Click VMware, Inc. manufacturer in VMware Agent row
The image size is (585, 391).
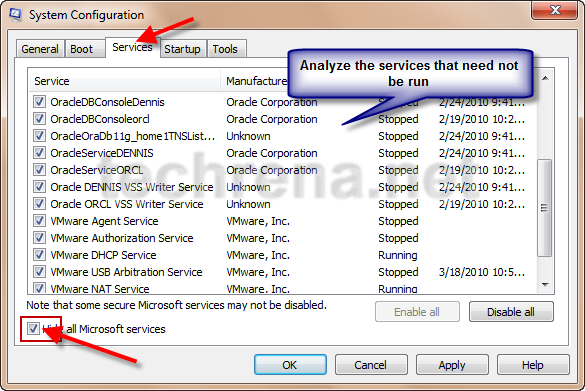pos(258,221)
